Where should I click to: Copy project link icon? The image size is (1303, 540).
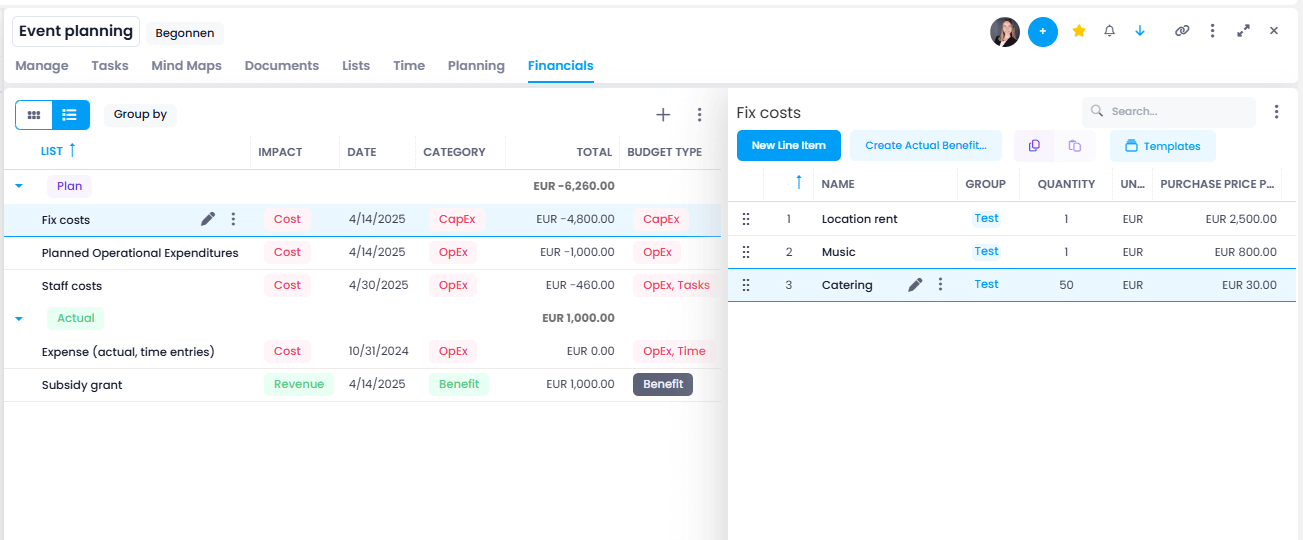tap(1182, 31)
